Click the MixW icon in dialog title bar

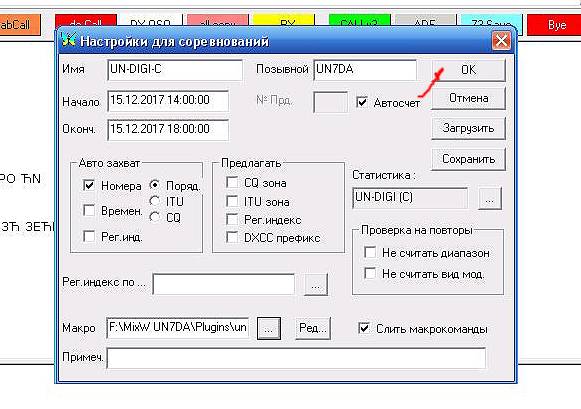point(69,40)
